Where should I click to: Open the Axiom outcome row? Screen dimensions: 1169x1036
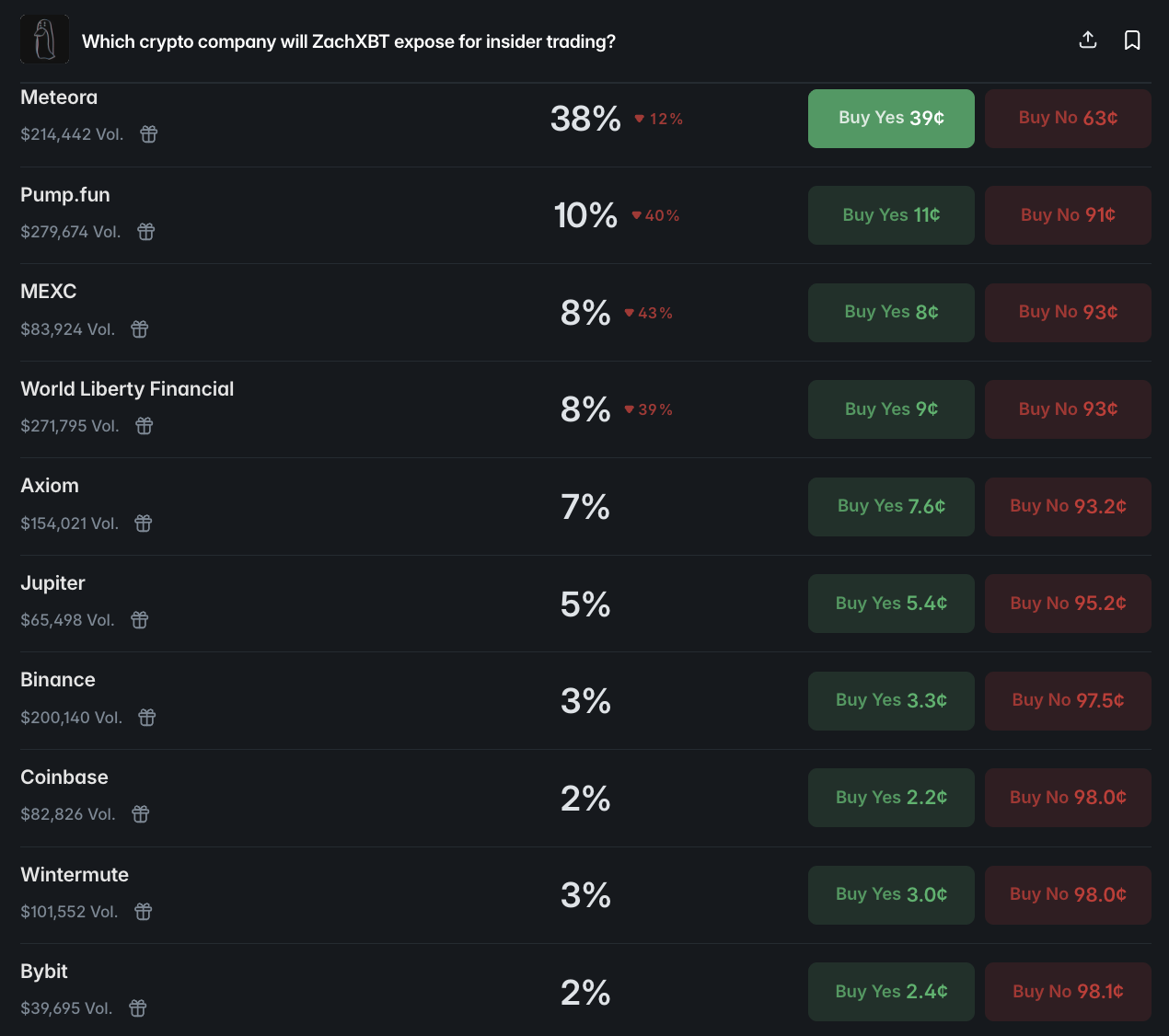pos(50,486)
